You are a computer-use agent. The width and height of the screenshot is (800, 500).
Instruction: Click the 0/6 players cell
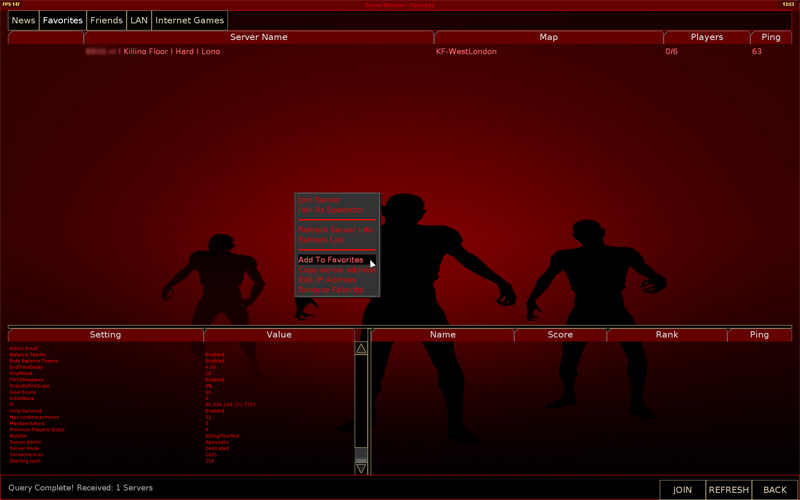[x=671, y=52]
